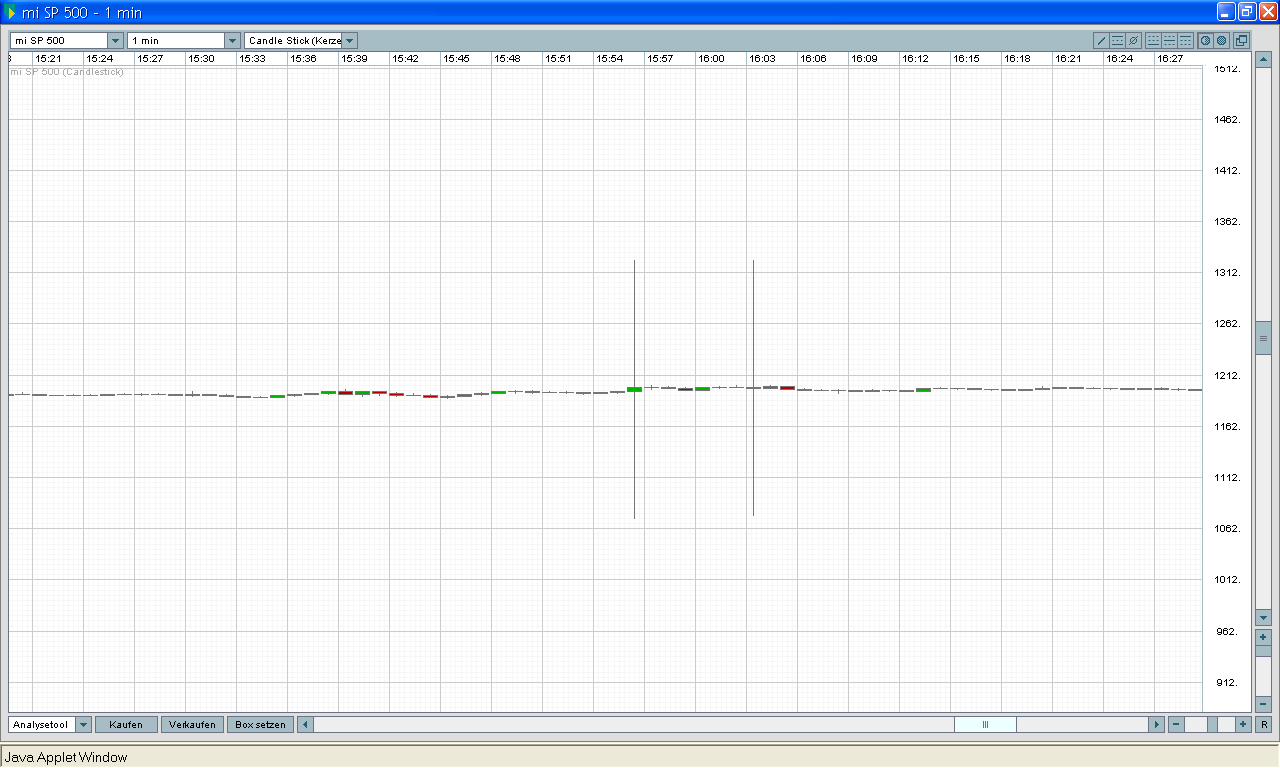Click the horizontal scrollbar thumb
The width and height of the screenshot is (1280, 768).
(985, 725)
